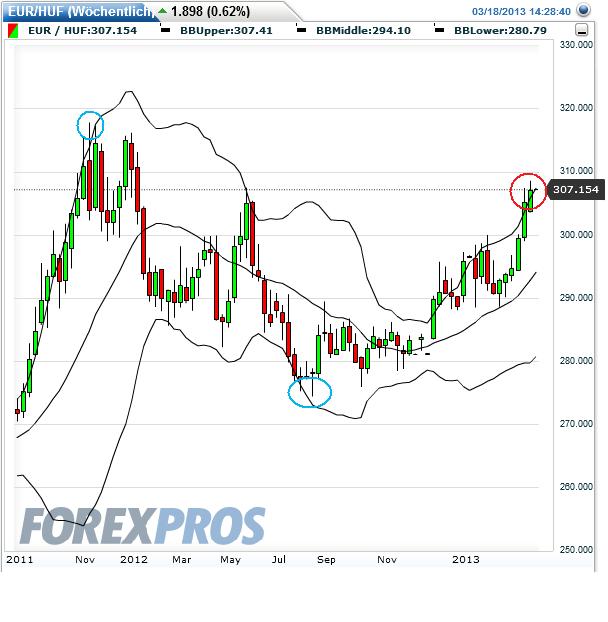Click the timestamp 03/18/2013 14:28:40

pyautogui.click(x=521, y=12)
